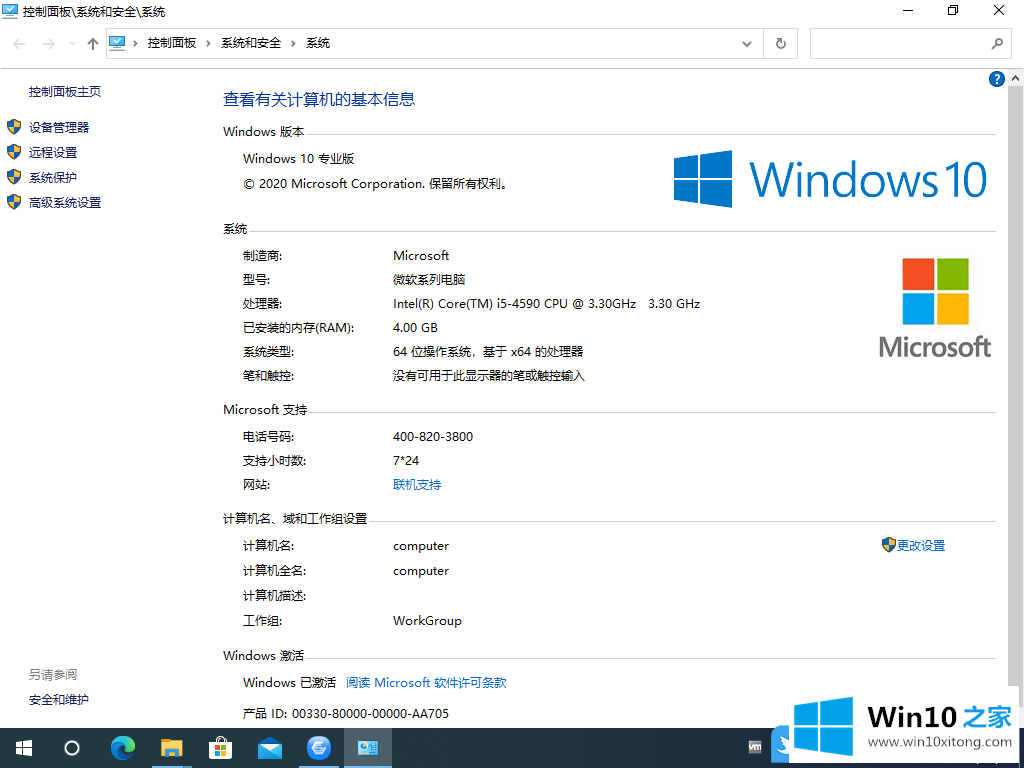
Task: Open the blue help question mark
Action: [997, 79]
